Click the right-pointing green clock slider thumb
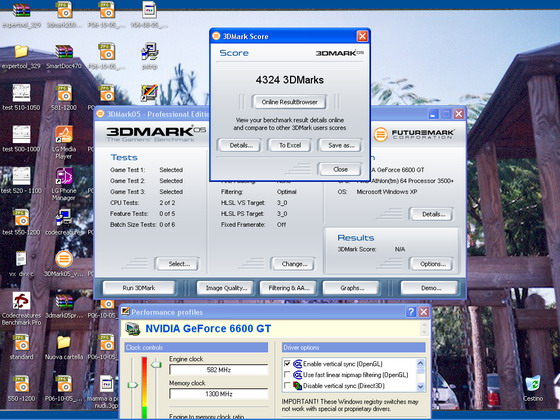560x420 pixels. click(132, 385)
